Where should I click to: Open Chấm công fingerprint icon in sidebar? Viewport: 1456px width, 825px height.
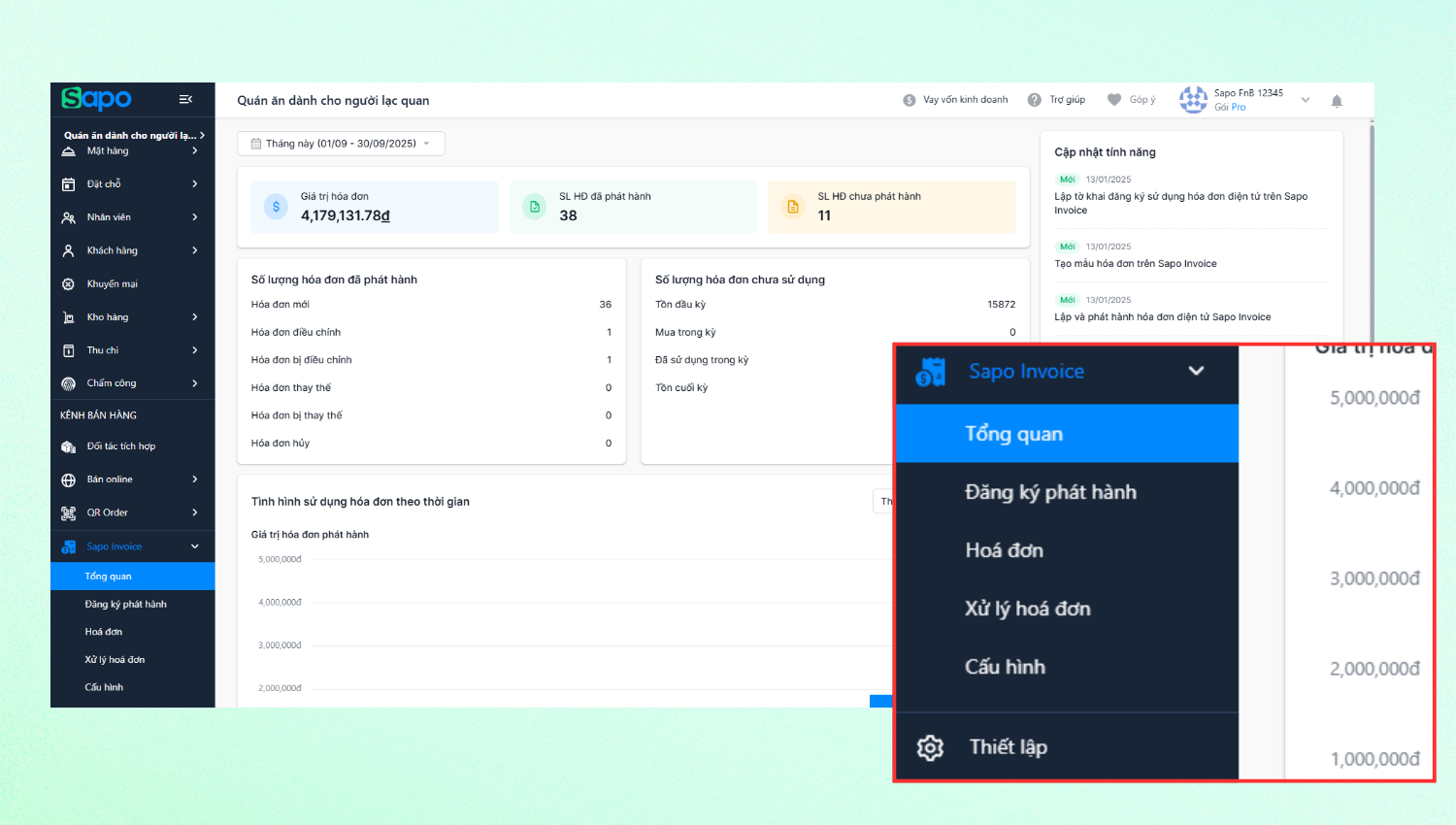tap(69, 383)
